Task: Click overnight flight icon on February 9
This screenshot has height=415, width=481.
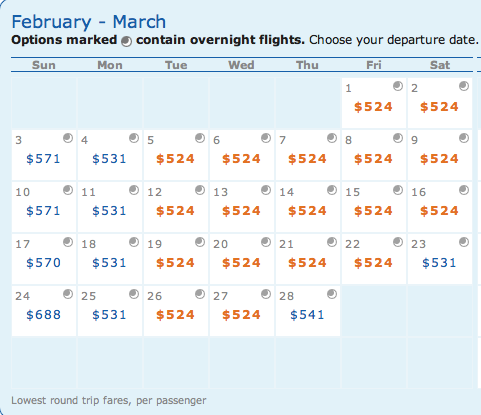Action: coord(464,138)
